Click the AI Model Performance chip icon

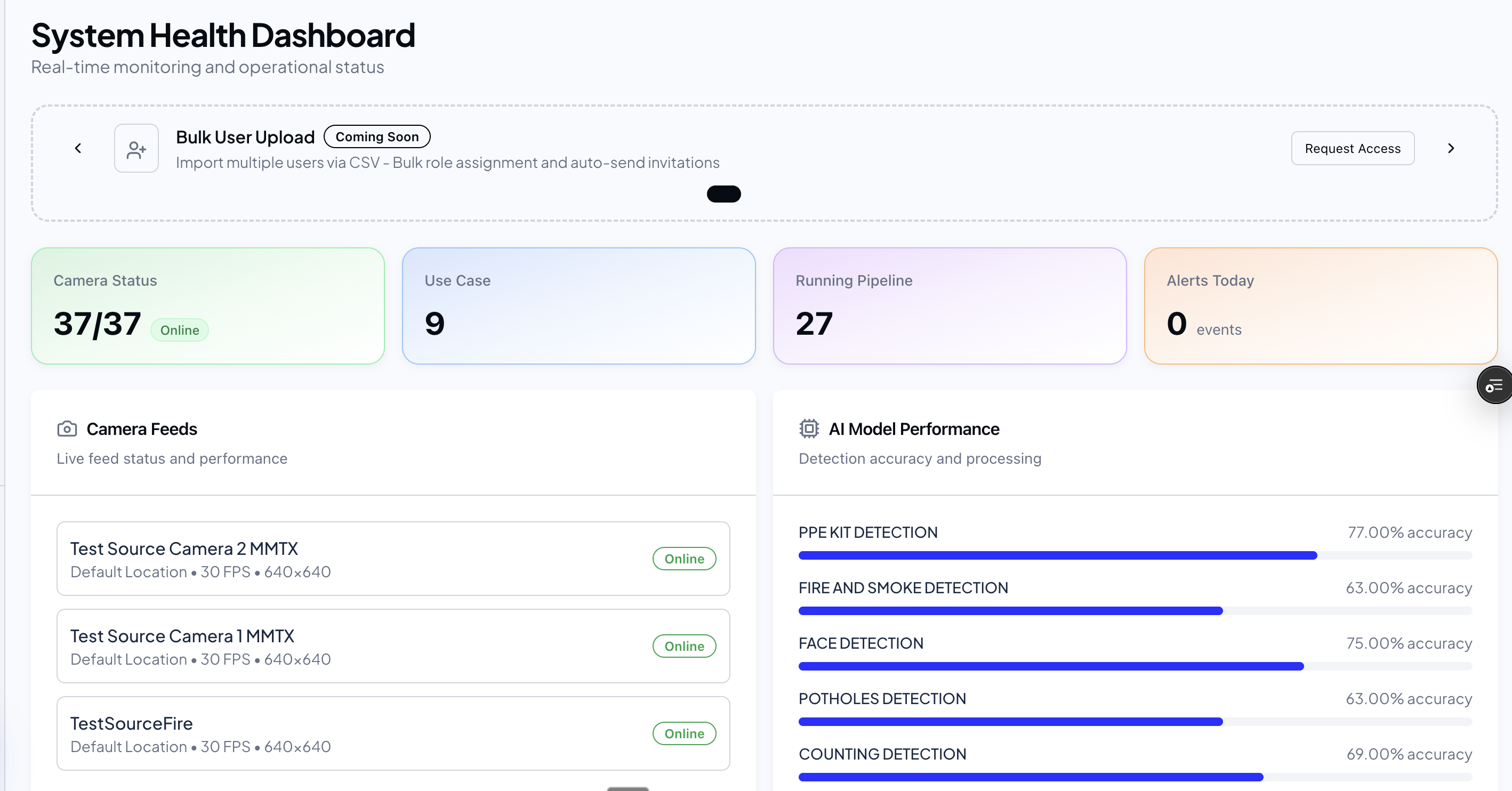(809, 429)
